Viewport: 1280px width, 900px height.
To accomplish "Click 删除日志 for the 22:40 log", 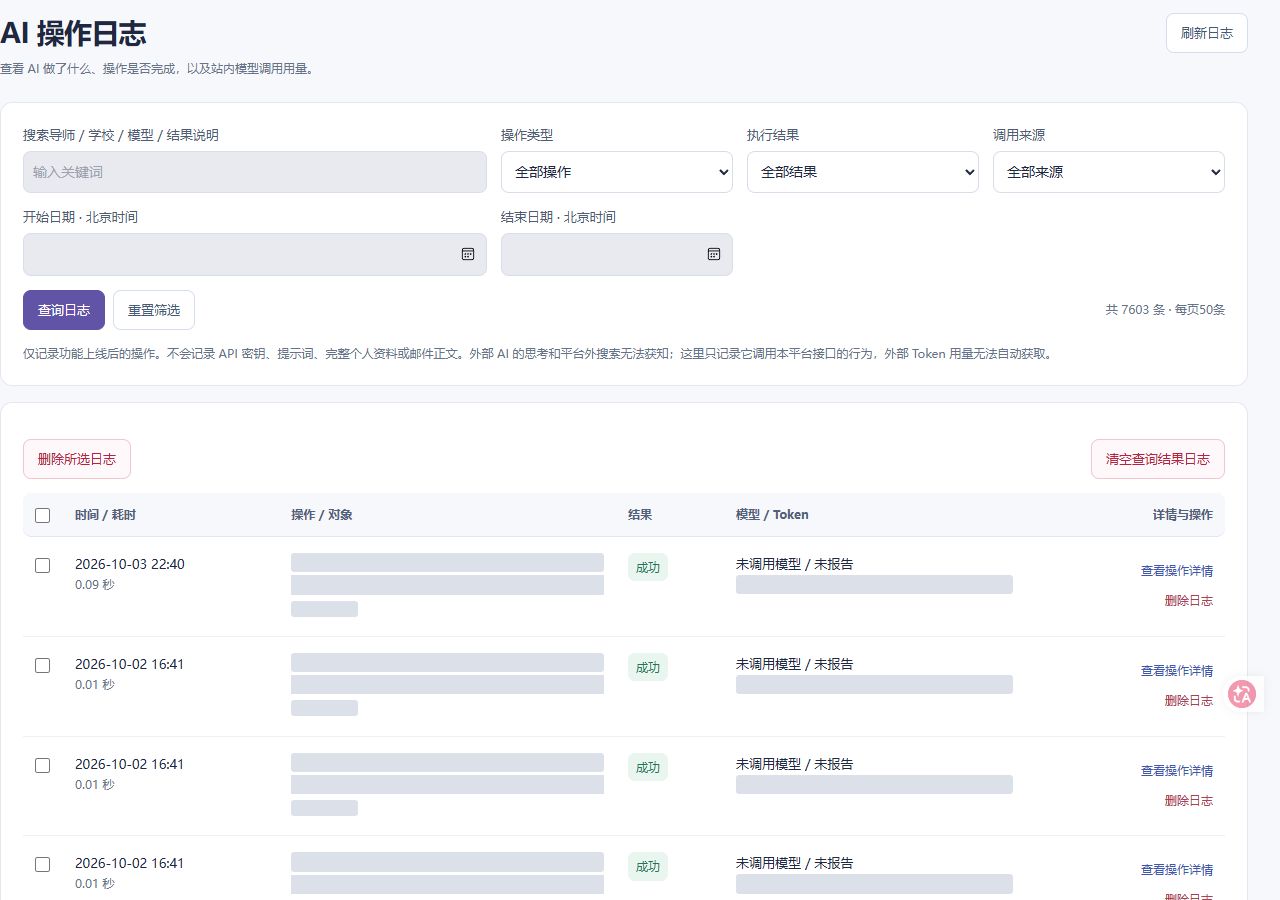I will (x=1189, y=601).
